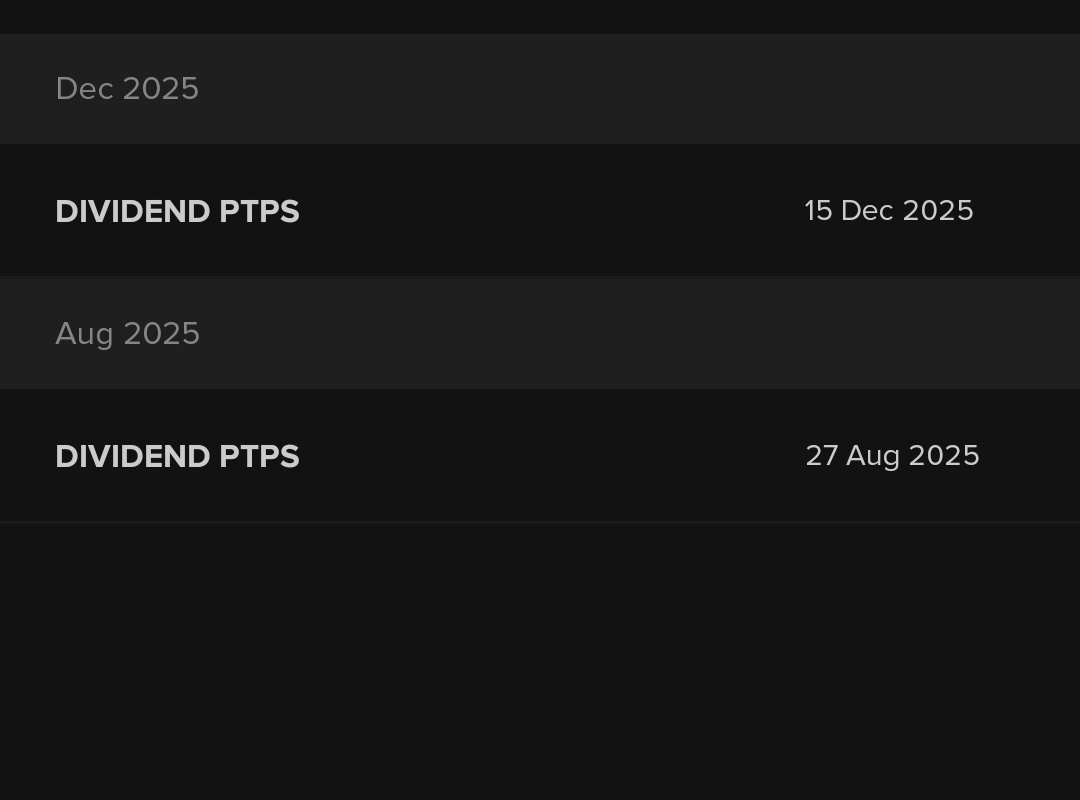Select the transaction row showing 27 Aug 2025
This screenshot has width=1080, height=800.
click(x=540, y=456)
